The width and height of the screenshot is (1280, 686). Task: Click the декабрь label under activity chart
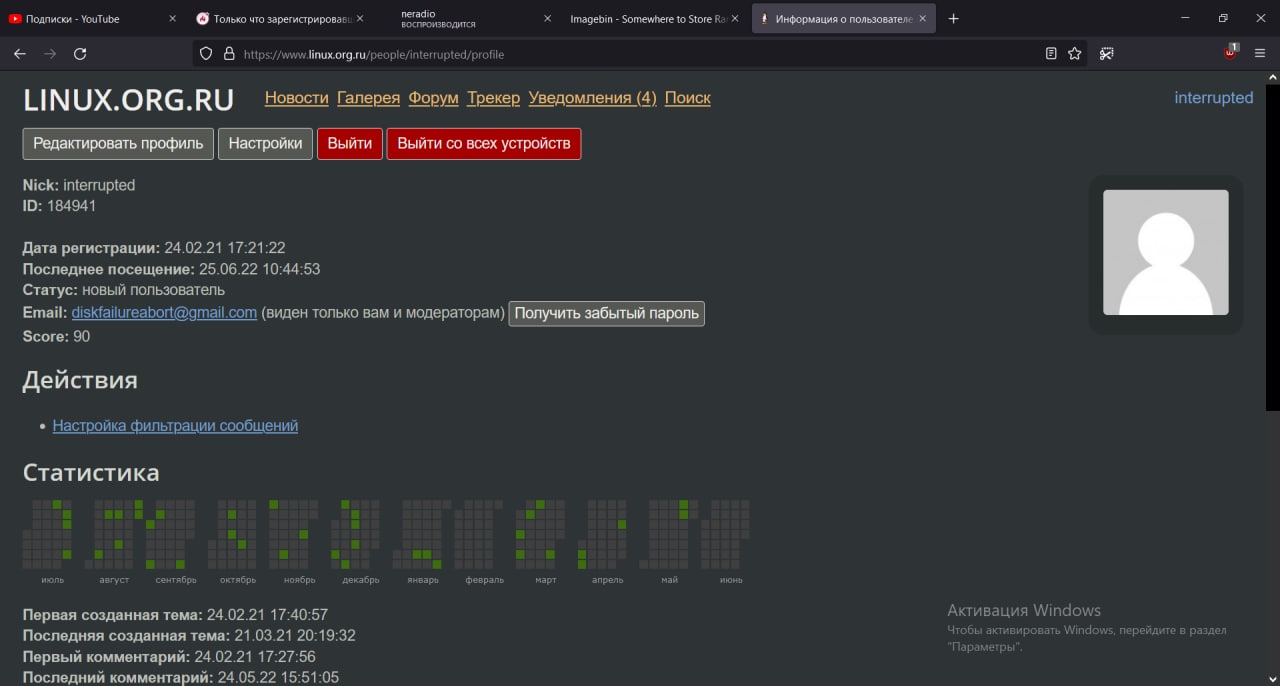click(x=361, y=580)
